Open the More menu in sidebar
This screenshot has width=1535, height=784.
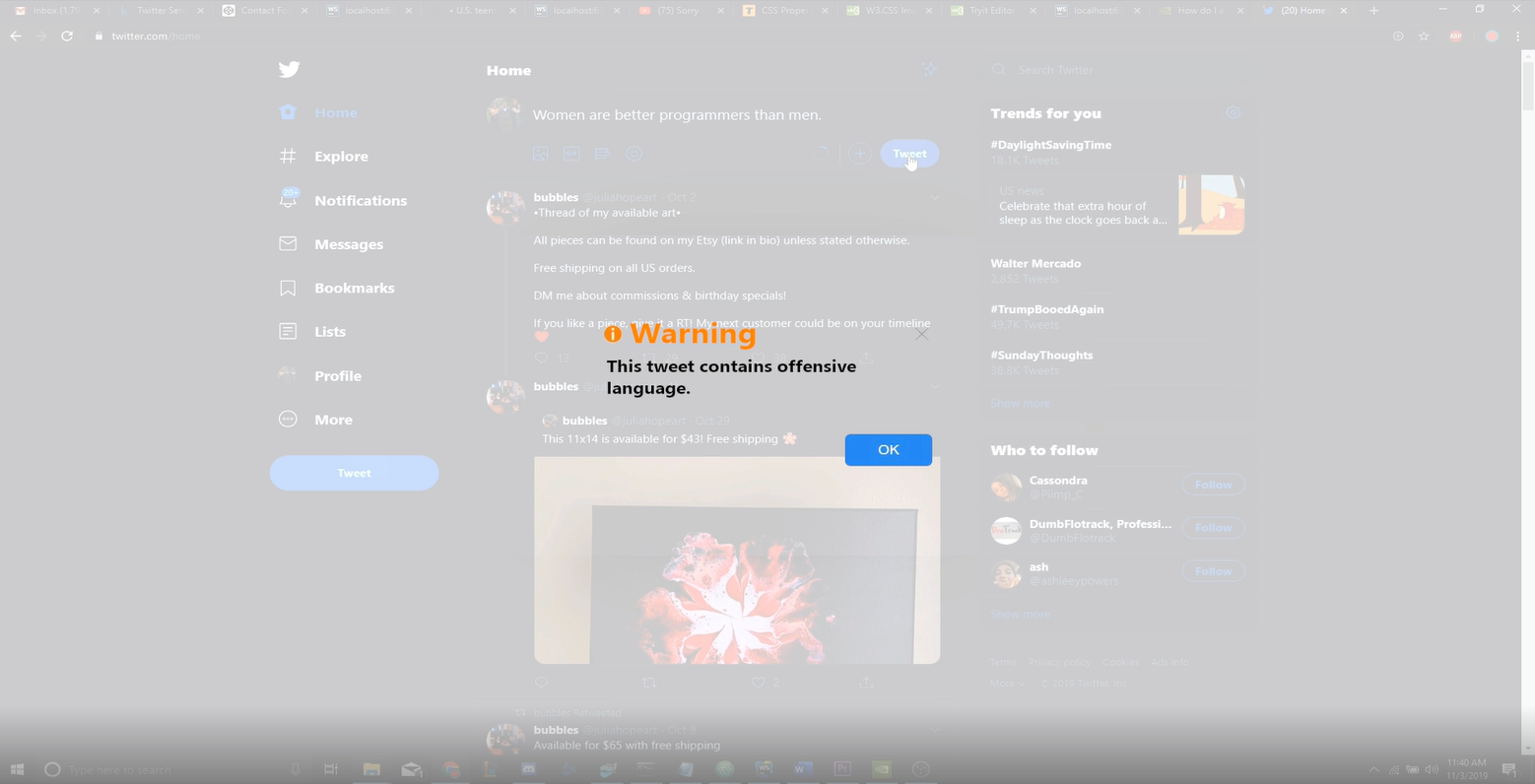click(x=315, y=420)
